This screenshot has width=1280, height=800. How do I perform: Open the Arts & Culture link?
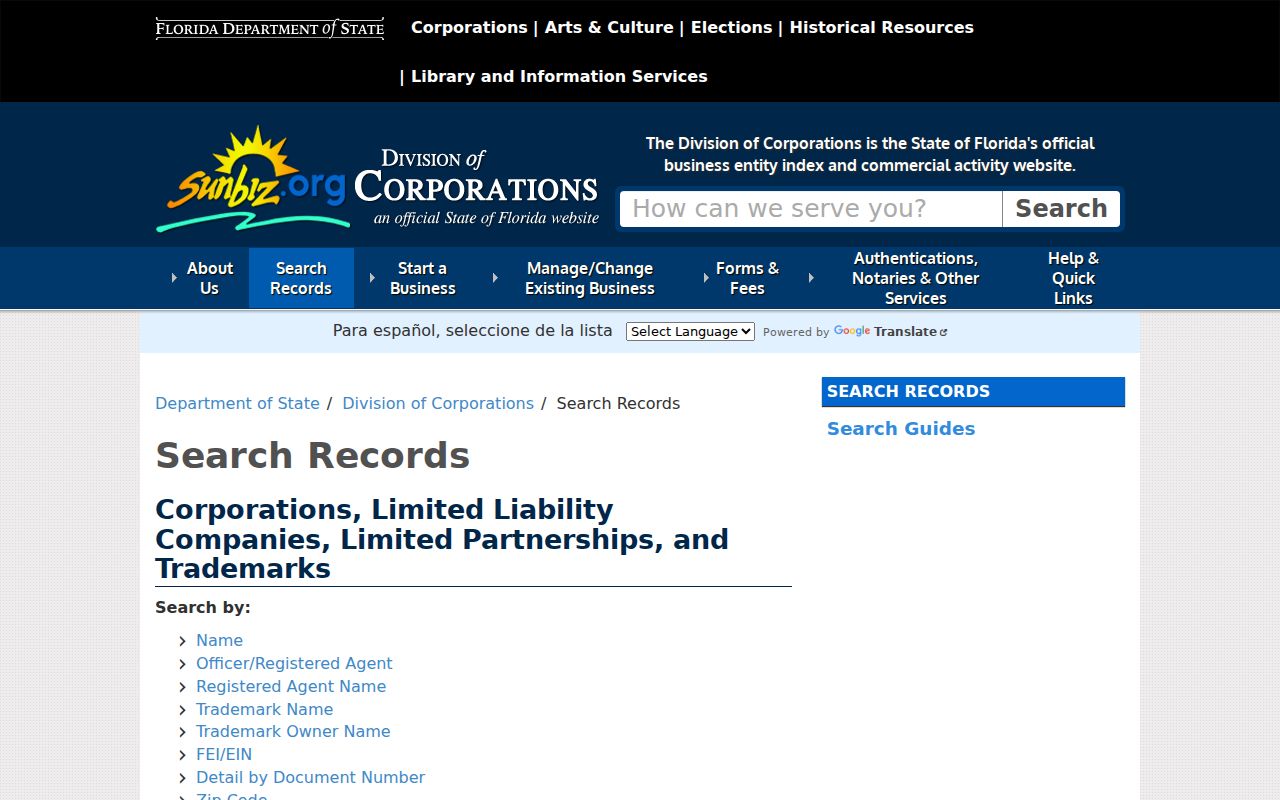[609, 27]
